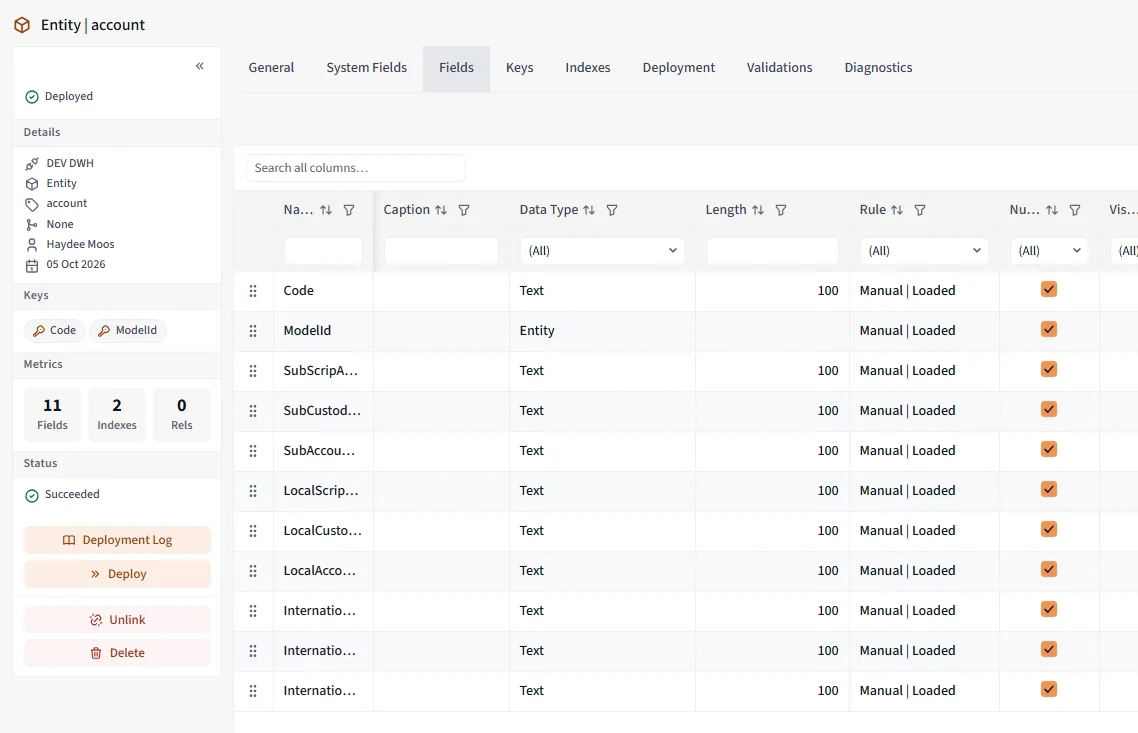Toggle nullable checkbox for SubCustod row
The height and width of the screenshot is (733, 1138).
[1049, 409]
